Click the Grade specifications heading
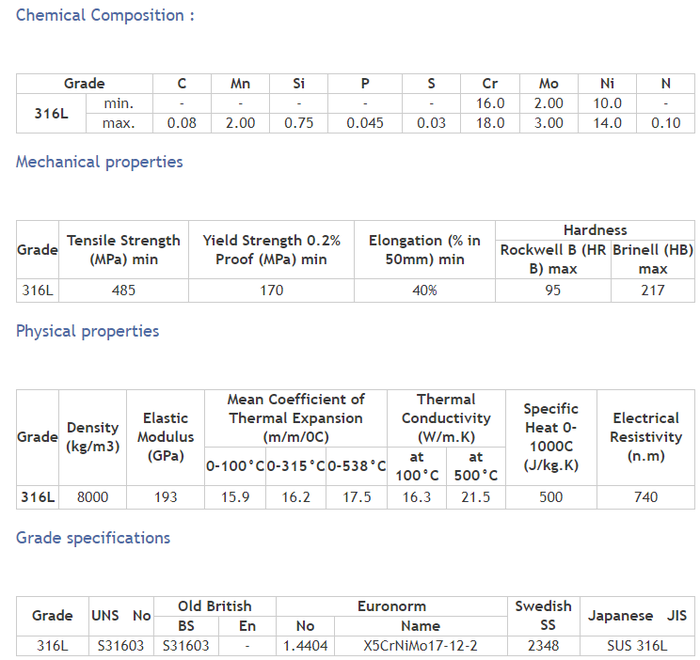 point(93,538)
